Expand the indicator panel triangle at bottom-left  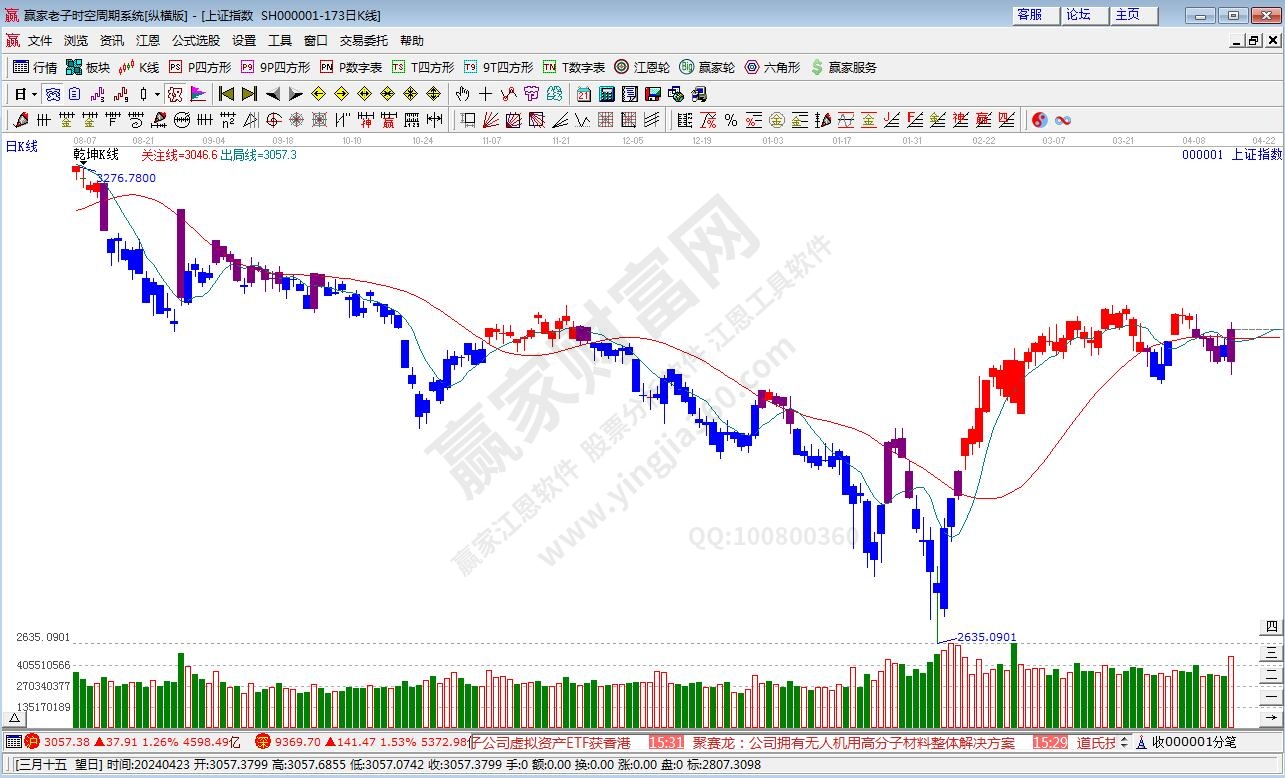point(15,718)
